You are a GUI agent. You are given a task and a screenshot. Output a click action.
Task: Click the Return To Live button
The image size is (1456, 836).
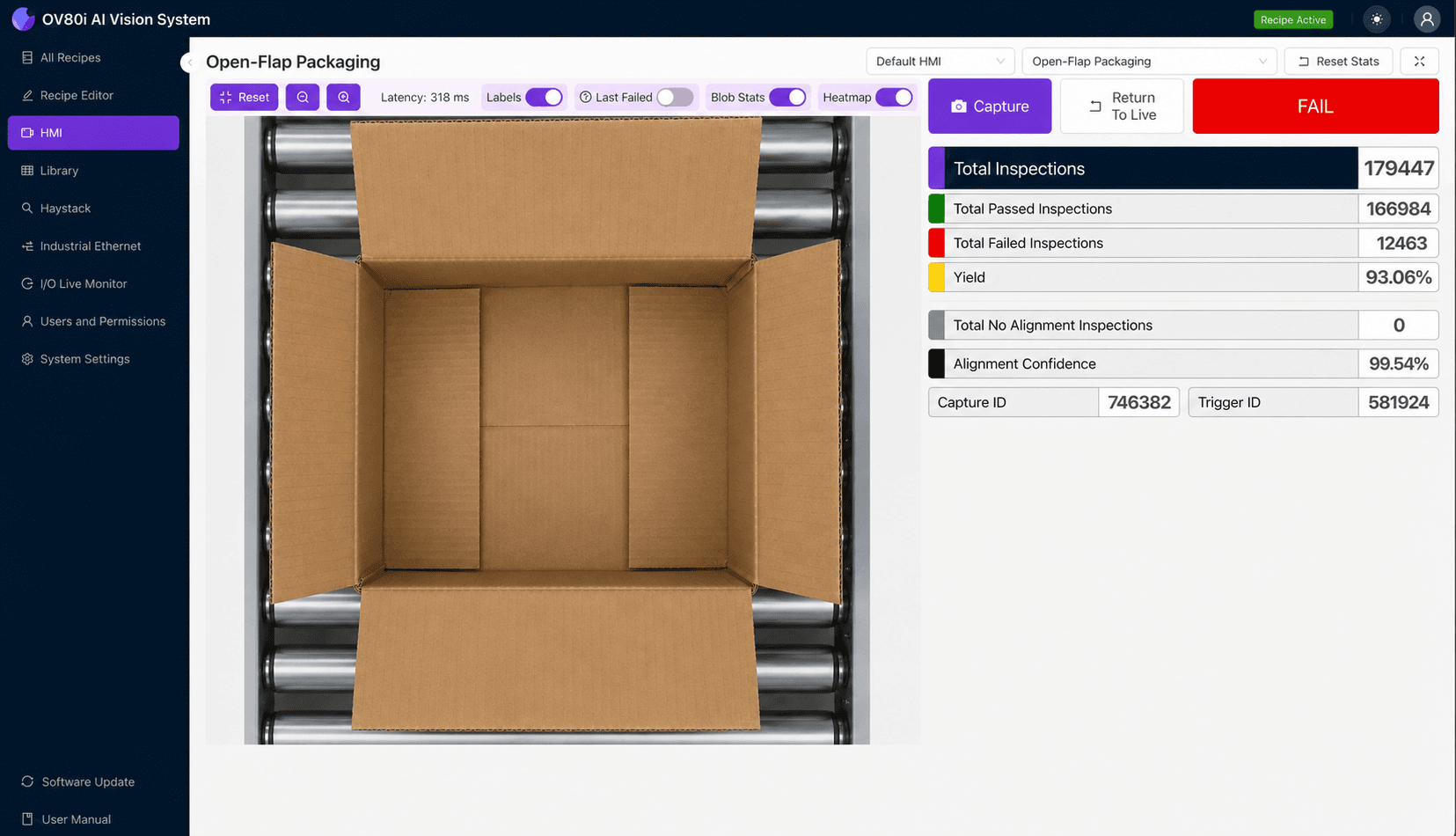coord(1122,106)
